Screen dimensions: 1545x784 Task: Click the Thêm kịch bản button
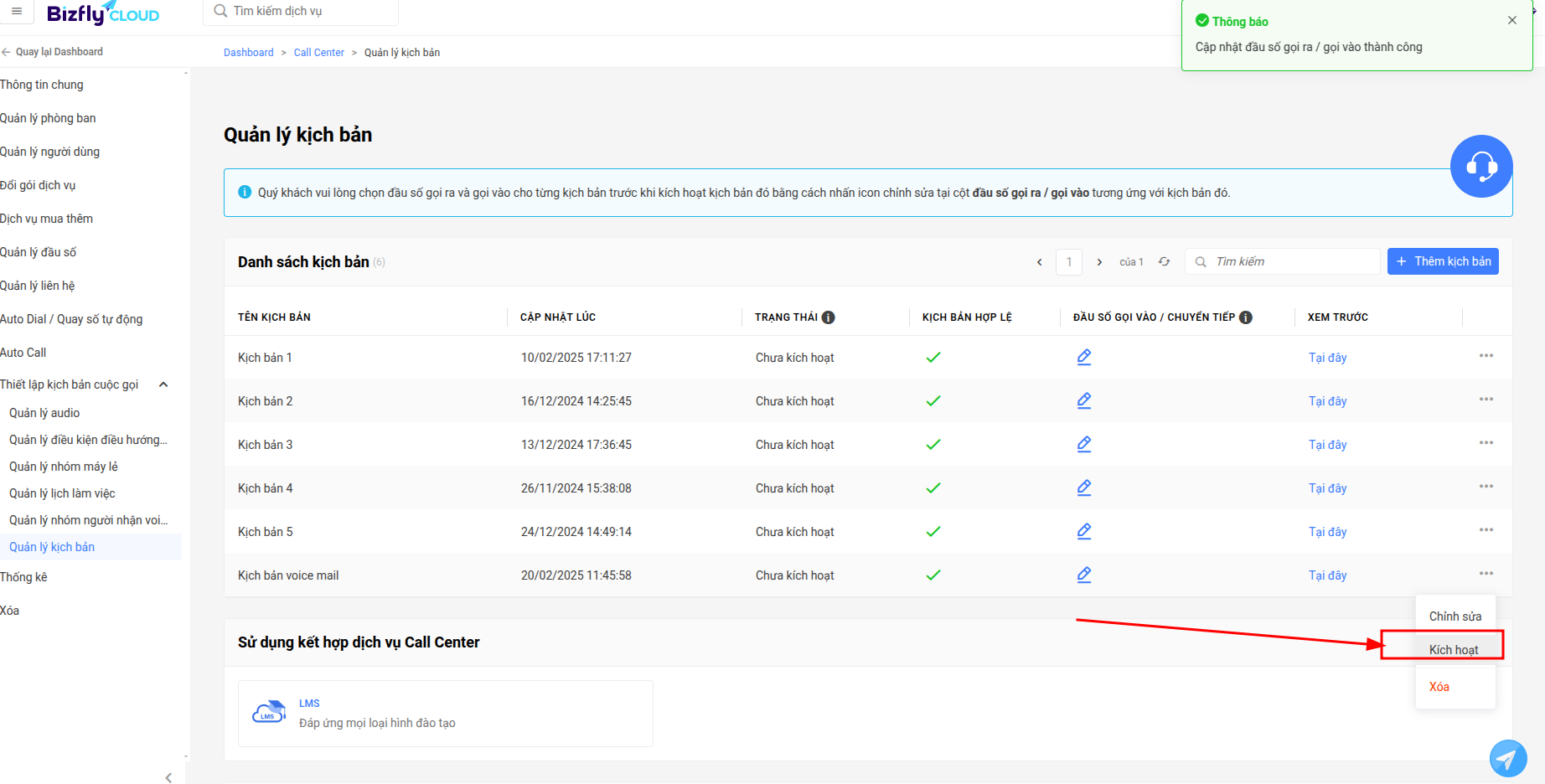tap(1443, 261)
